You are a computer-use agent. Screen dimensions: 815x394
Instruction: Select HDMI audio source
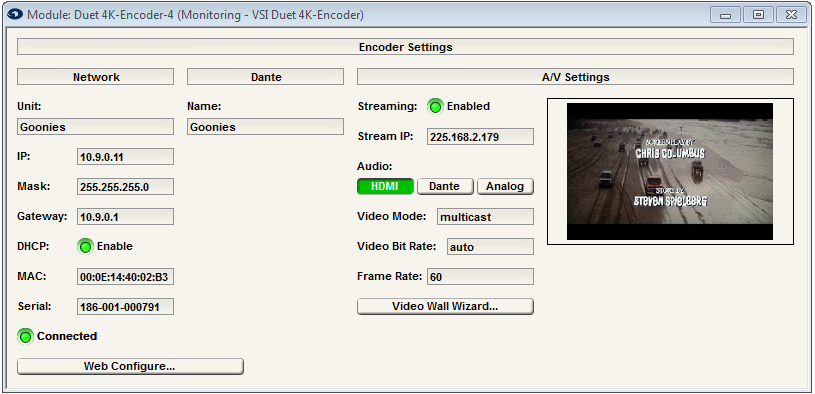click(385, 186)
